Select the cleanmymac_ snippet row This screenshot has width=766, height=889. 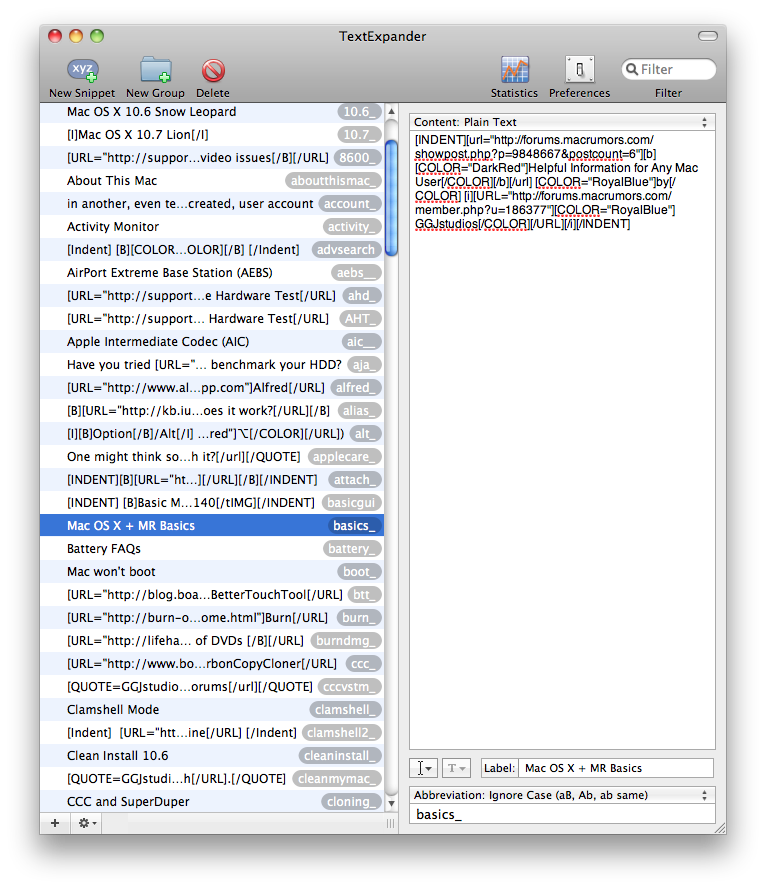pyautogui.click(x=211, y=779)
